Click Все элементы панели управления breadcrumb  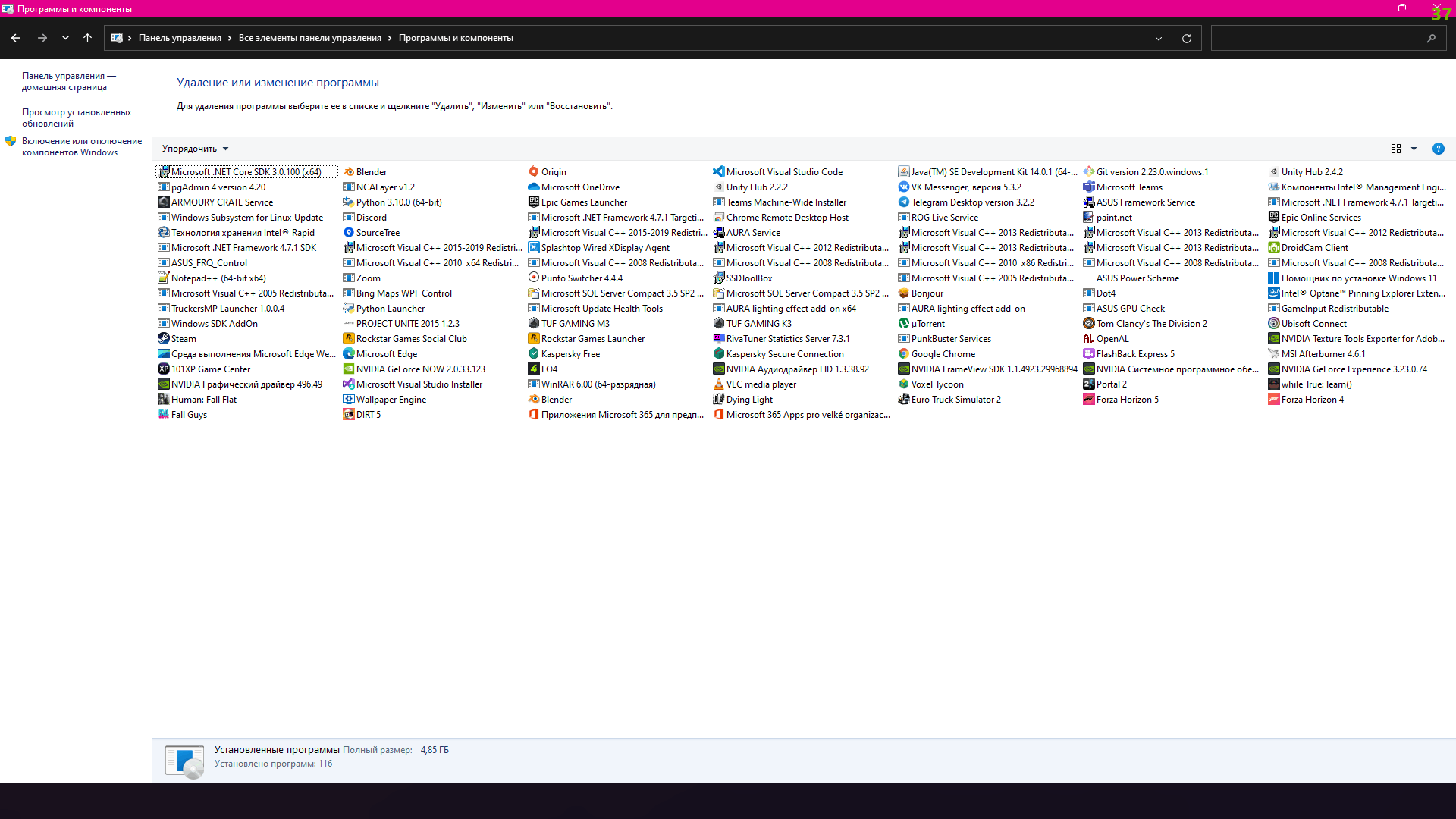[x=309, y=37]
